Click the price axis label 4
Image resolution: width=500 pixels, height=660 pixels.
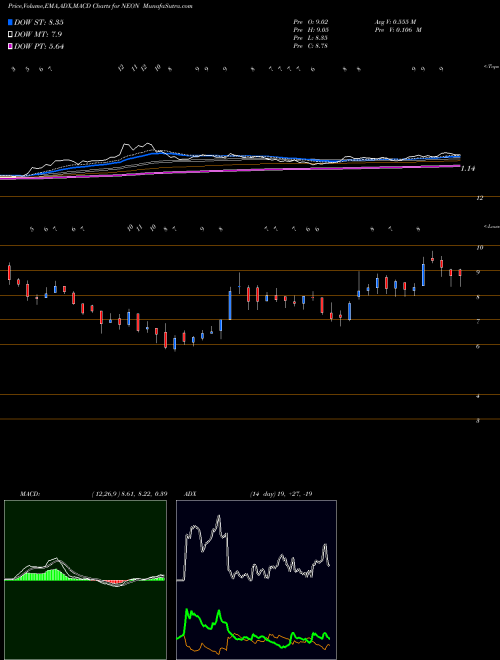click(x=478, y=396)
